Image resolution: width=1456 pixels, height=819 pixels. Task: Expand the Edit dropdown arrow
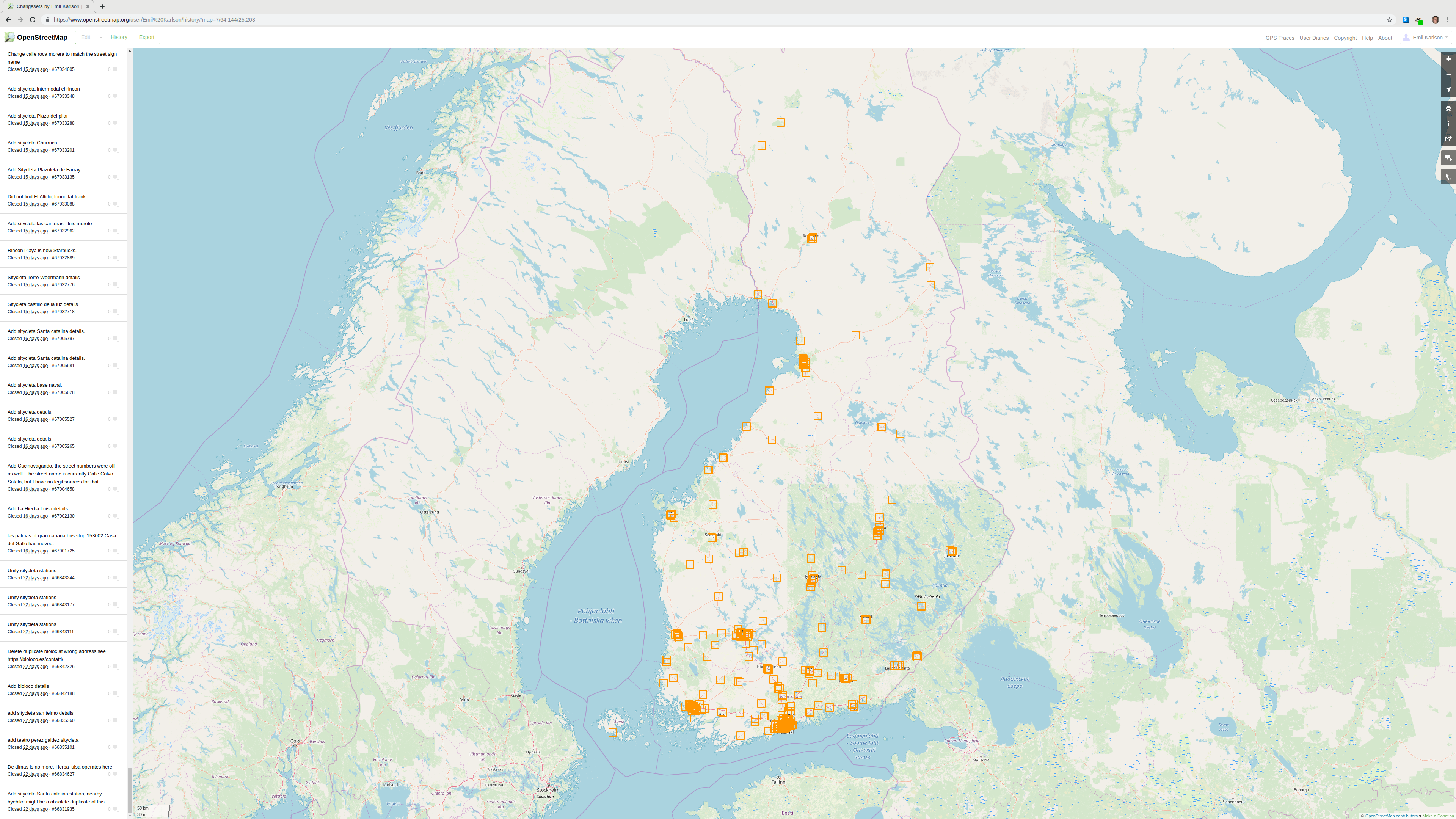(100, 37)
